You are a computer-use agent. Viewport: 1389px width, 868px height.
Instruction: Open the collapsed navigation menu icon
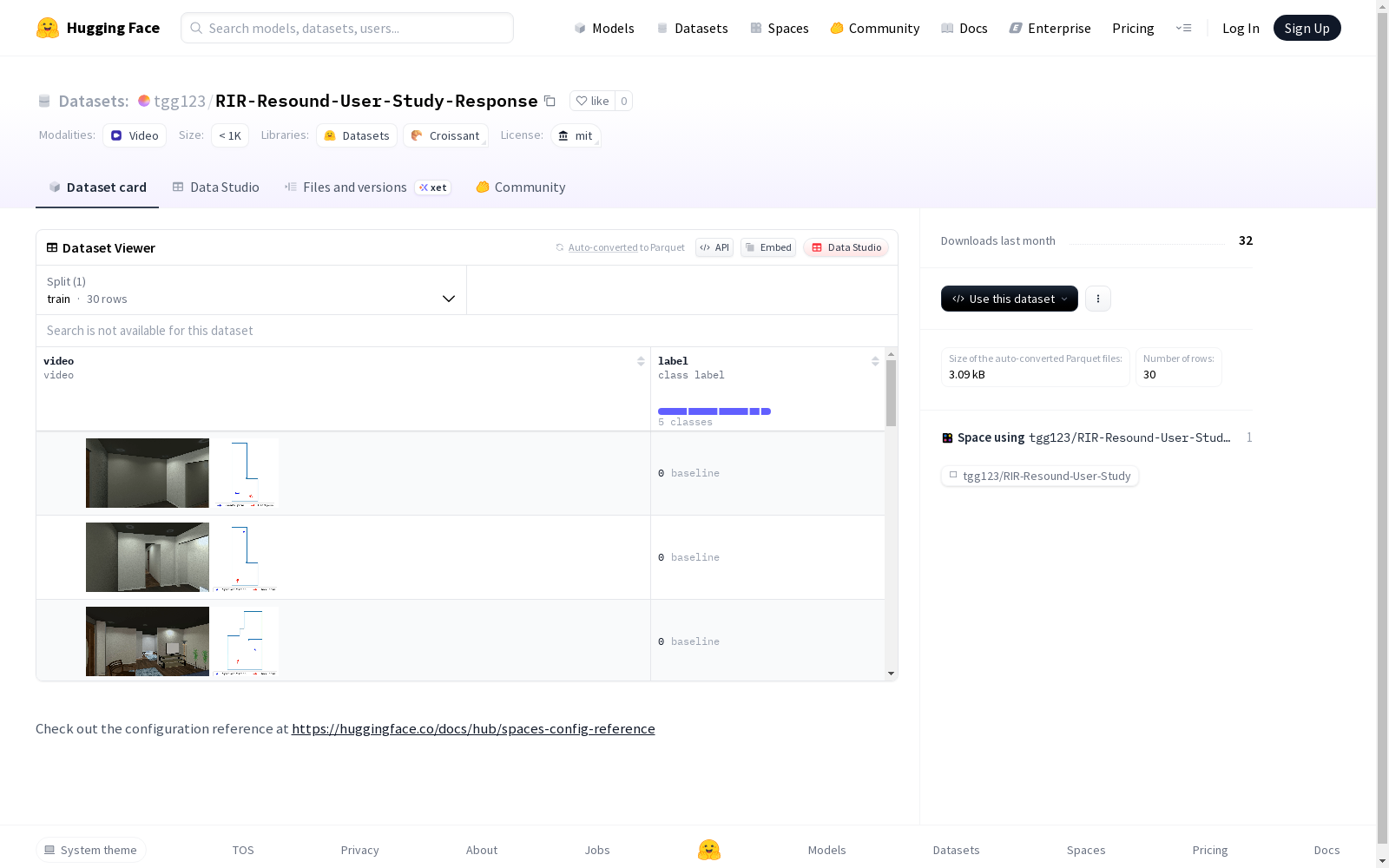point(1183,28)
